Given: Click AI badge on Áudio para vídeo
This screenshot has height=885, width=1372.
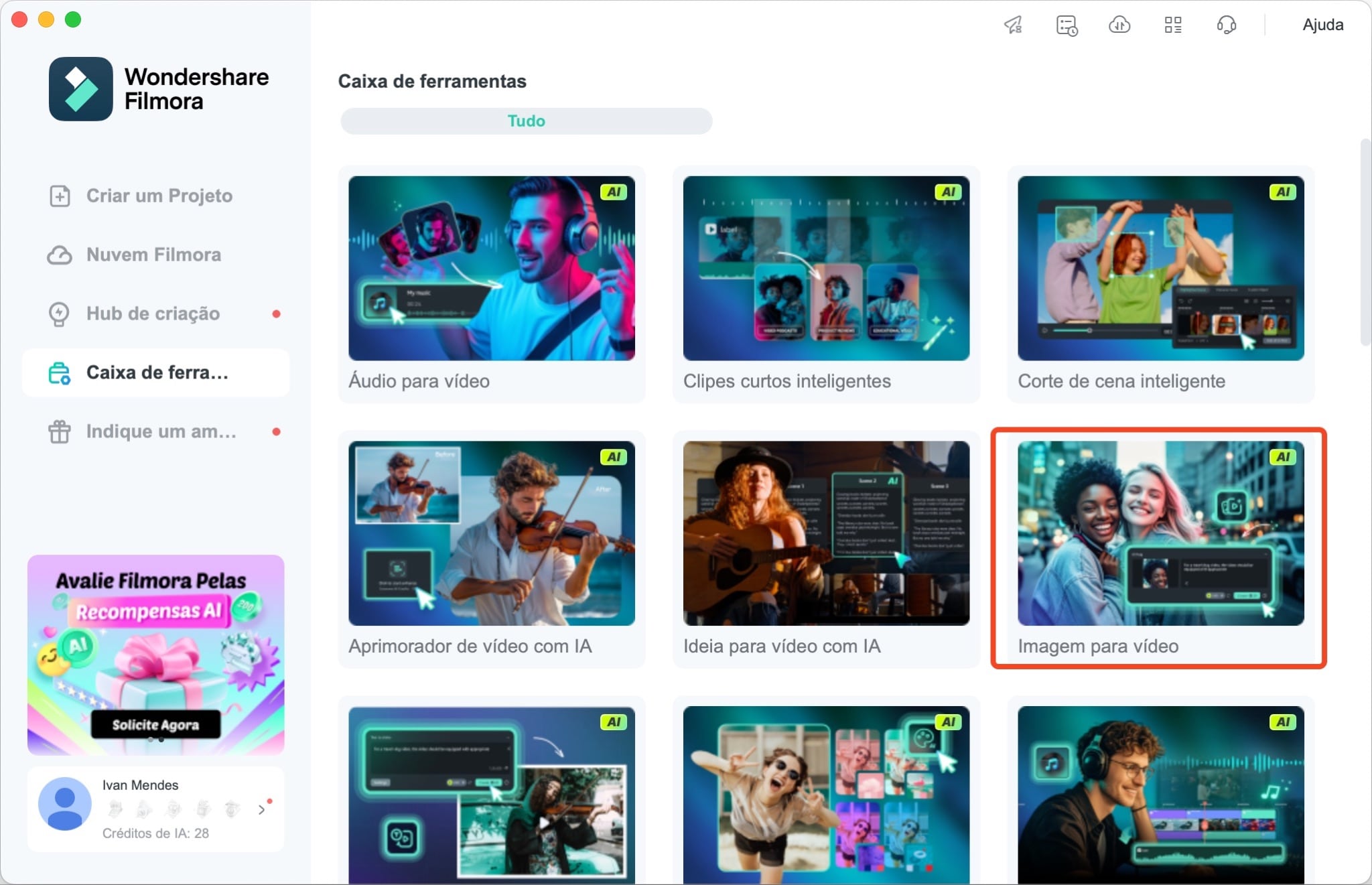Looking at the screenshot, I should coord(614,192).
